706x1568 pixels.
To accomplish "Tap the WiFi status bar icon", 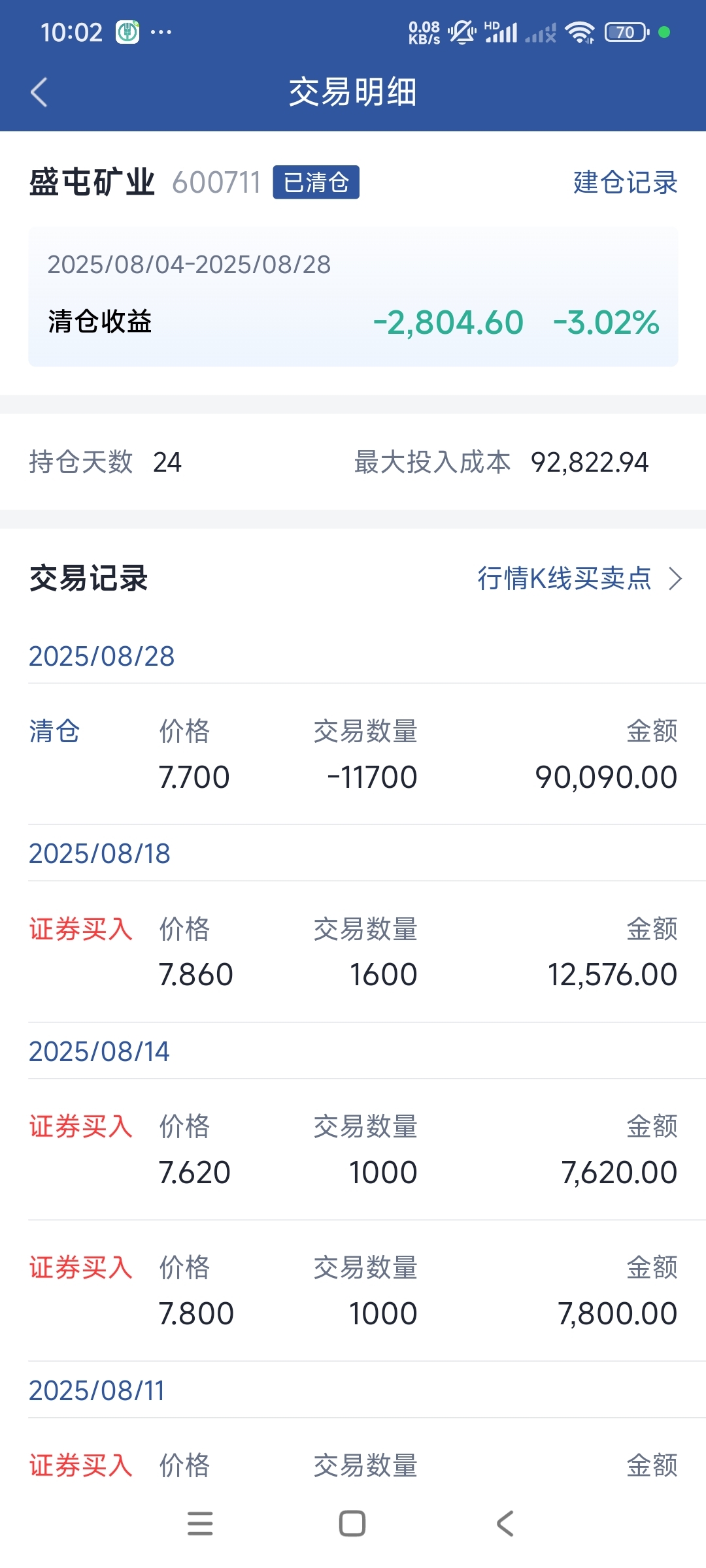I will click(580, 32).
